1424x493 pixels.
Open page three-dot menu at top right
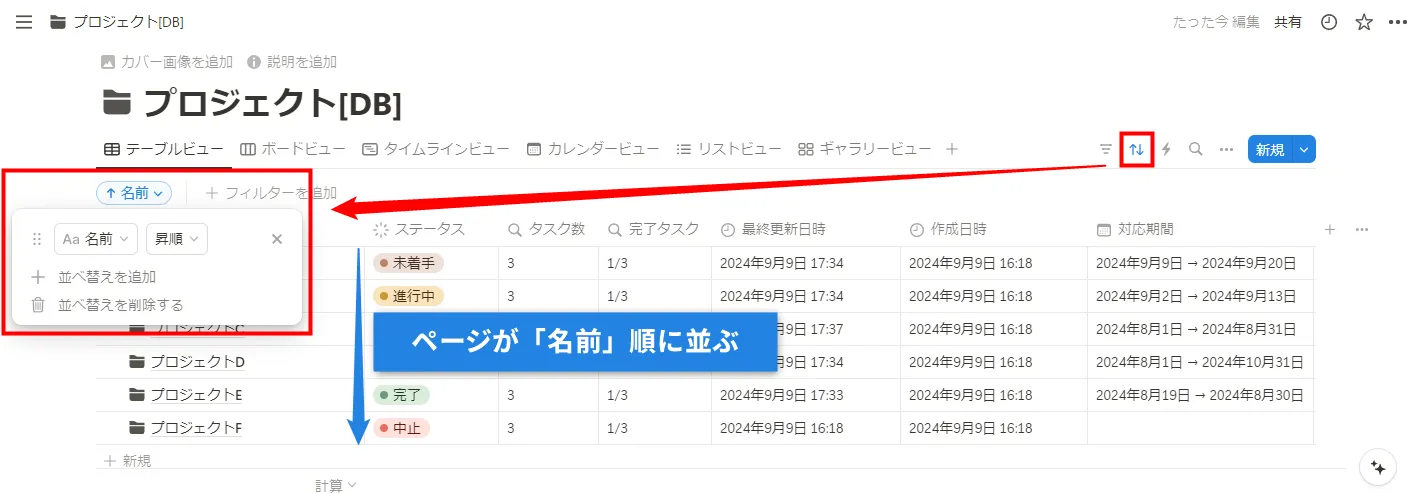click(x=1398, y=22)
